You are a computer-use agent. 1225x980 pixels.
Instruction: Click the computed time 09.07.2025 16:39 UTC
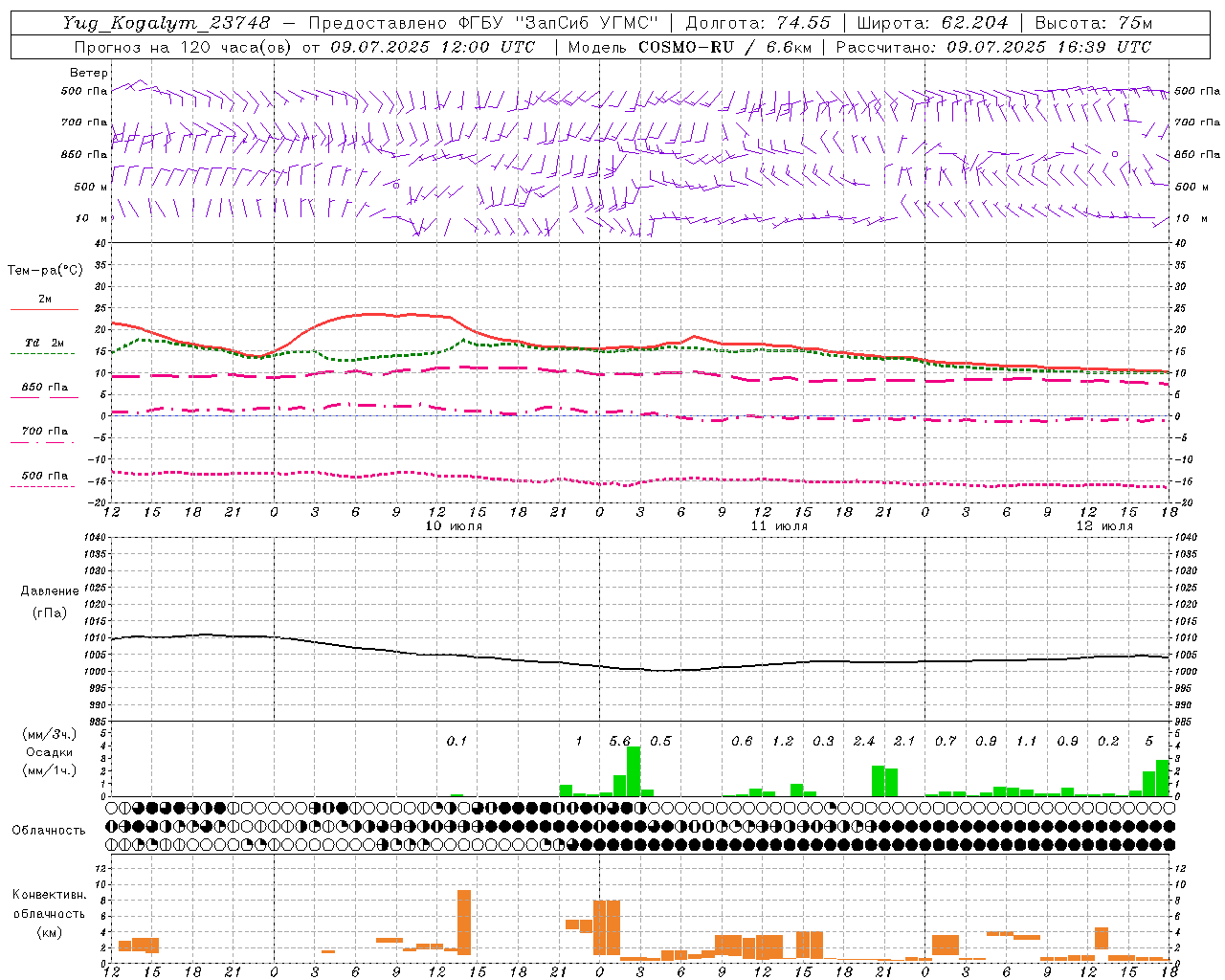click(x=1049, y=47)
